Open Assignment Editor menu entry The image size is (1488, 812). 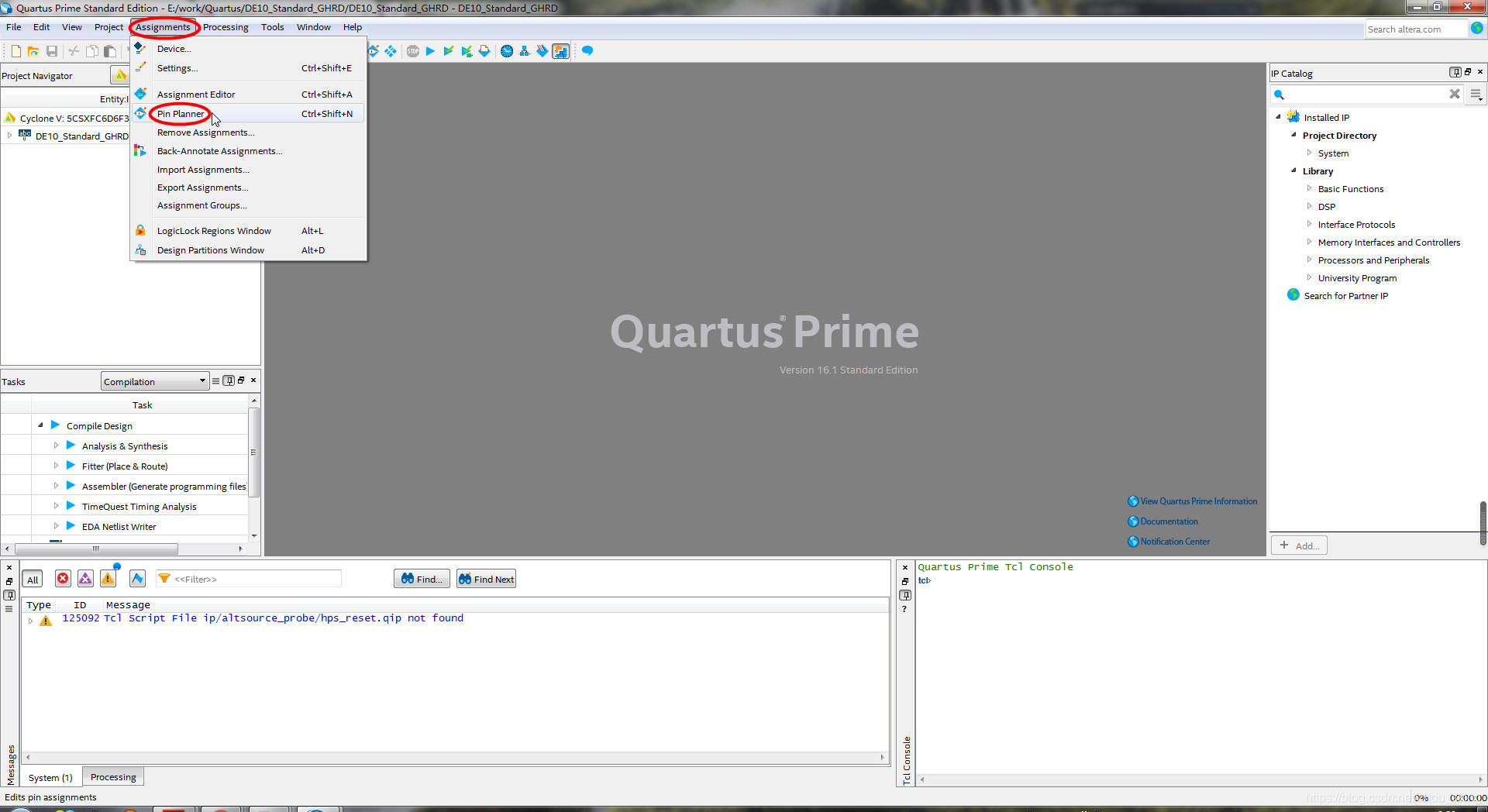point(249,95)
